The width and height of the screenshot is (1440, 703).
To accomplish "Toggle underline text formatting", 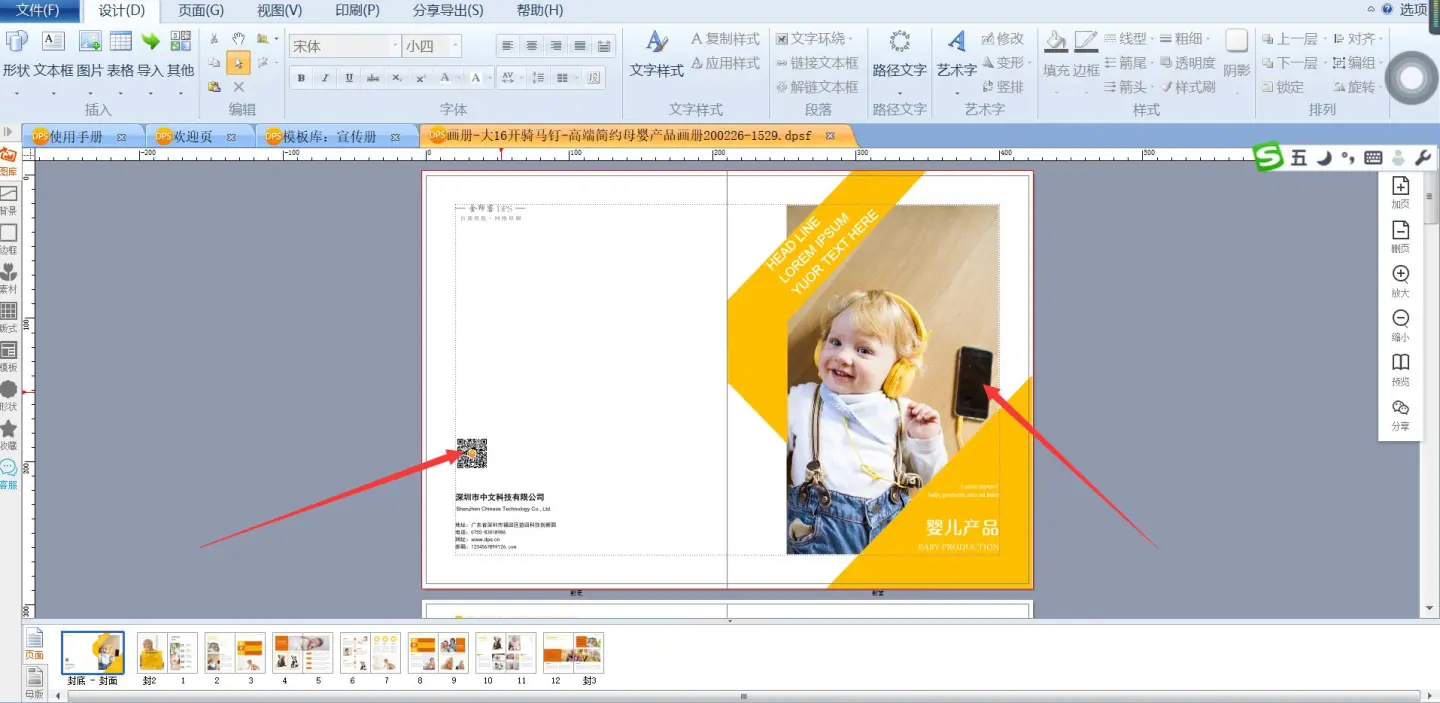I will [x=349, y=78].
